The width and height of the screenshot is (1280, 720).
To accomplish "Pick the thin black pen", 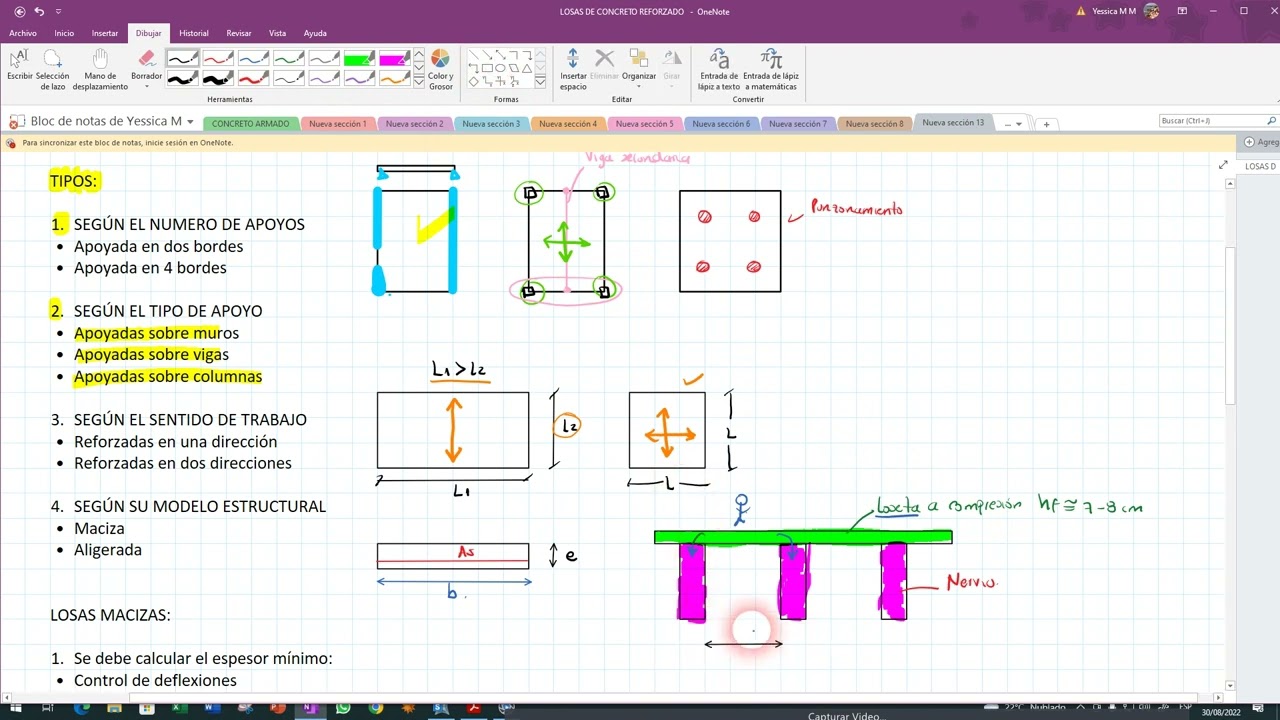I will tap(182, 59).
